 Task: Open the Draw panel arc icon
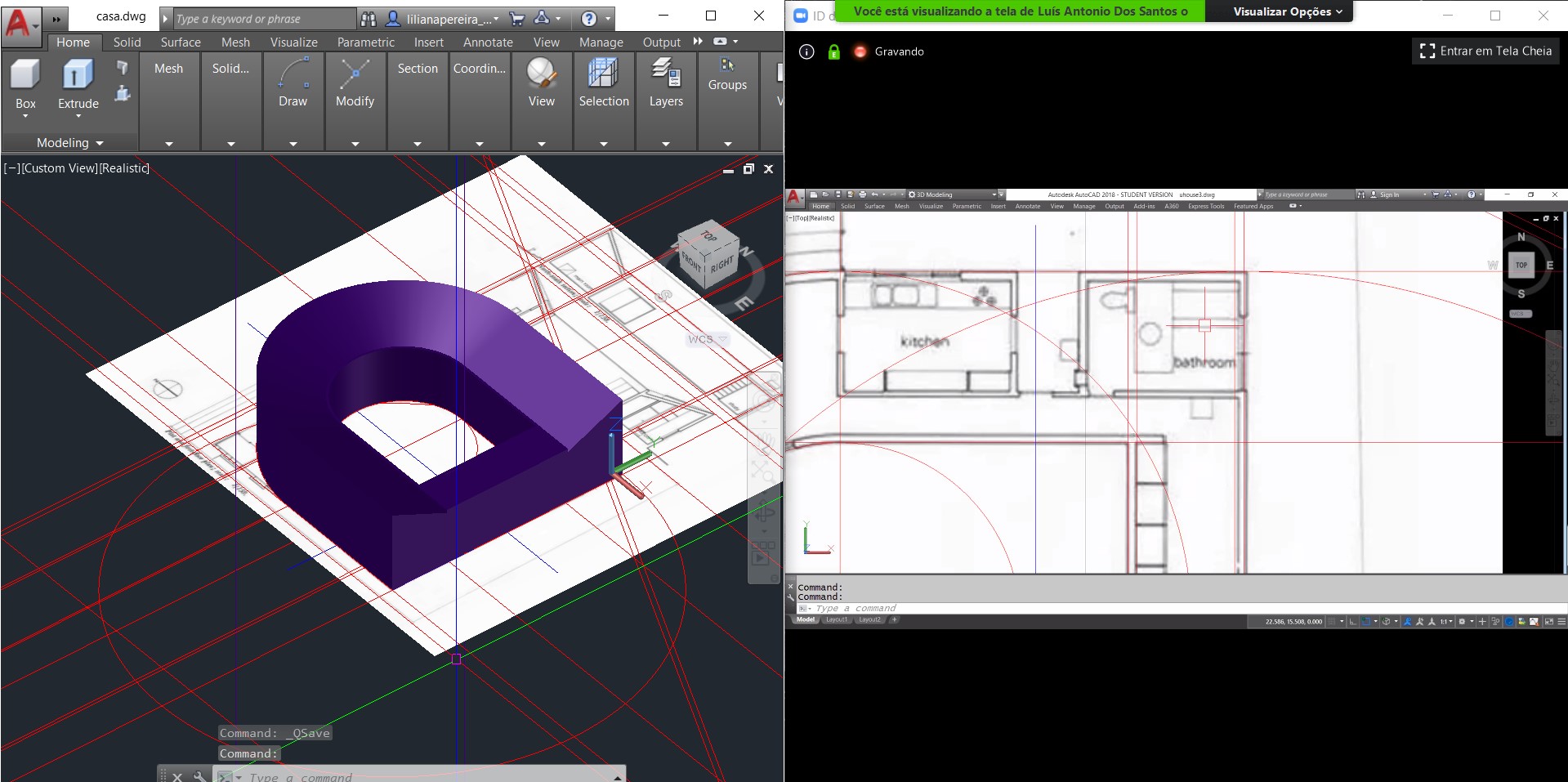pos(293,74)
